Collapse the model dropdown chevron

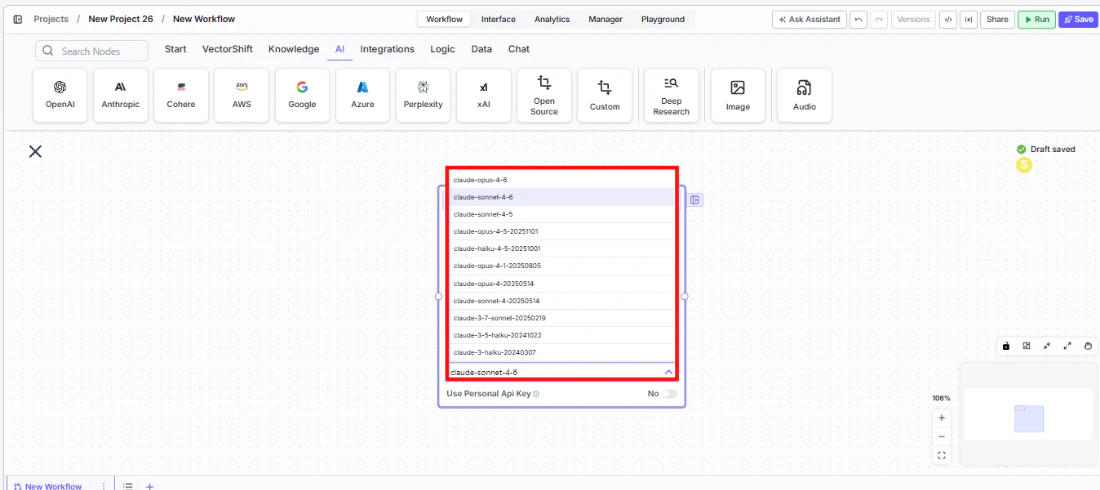[x=669, y=372]
